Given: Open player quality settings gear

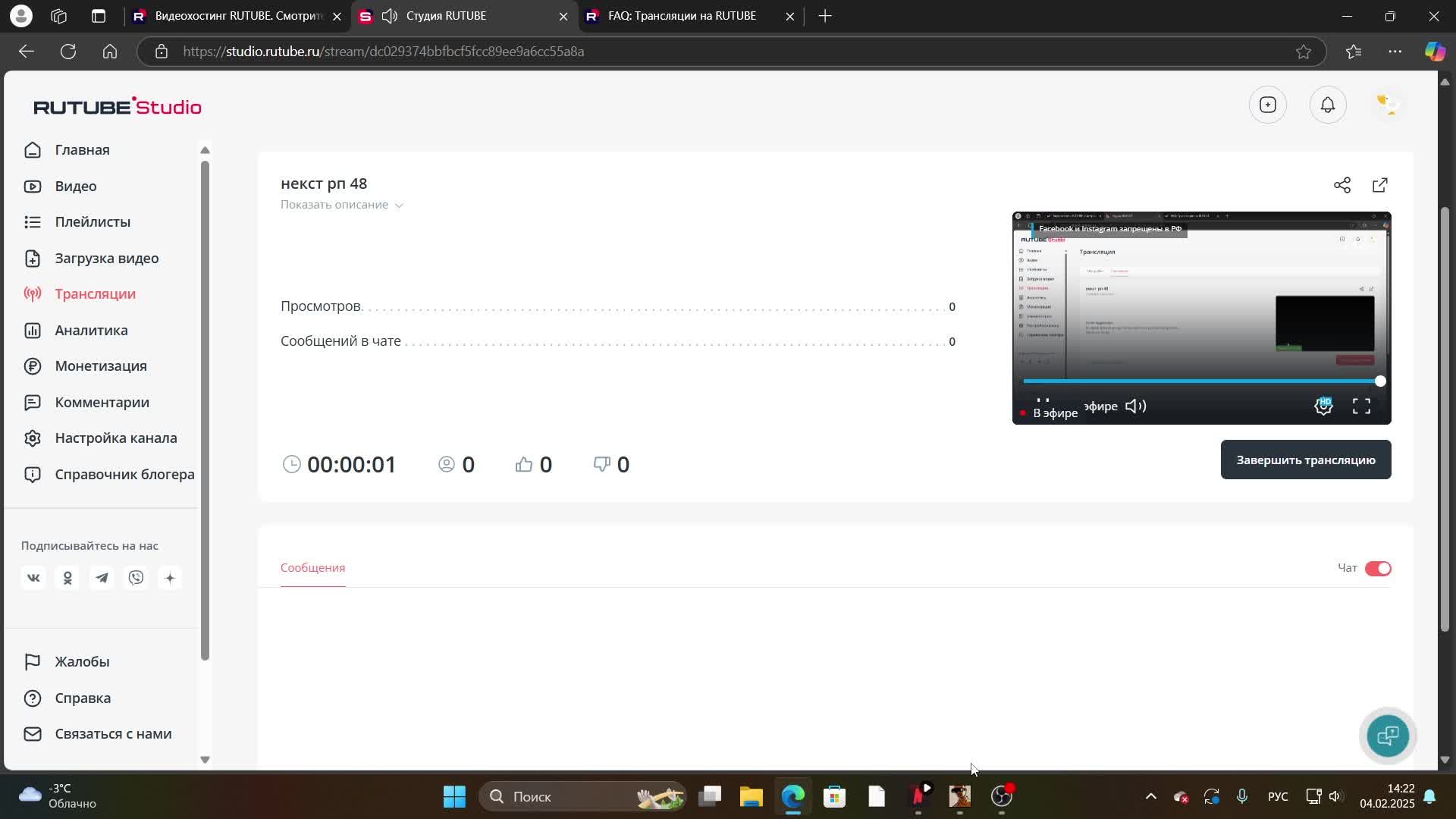Looking at the screenshot, I should 1323,406.
